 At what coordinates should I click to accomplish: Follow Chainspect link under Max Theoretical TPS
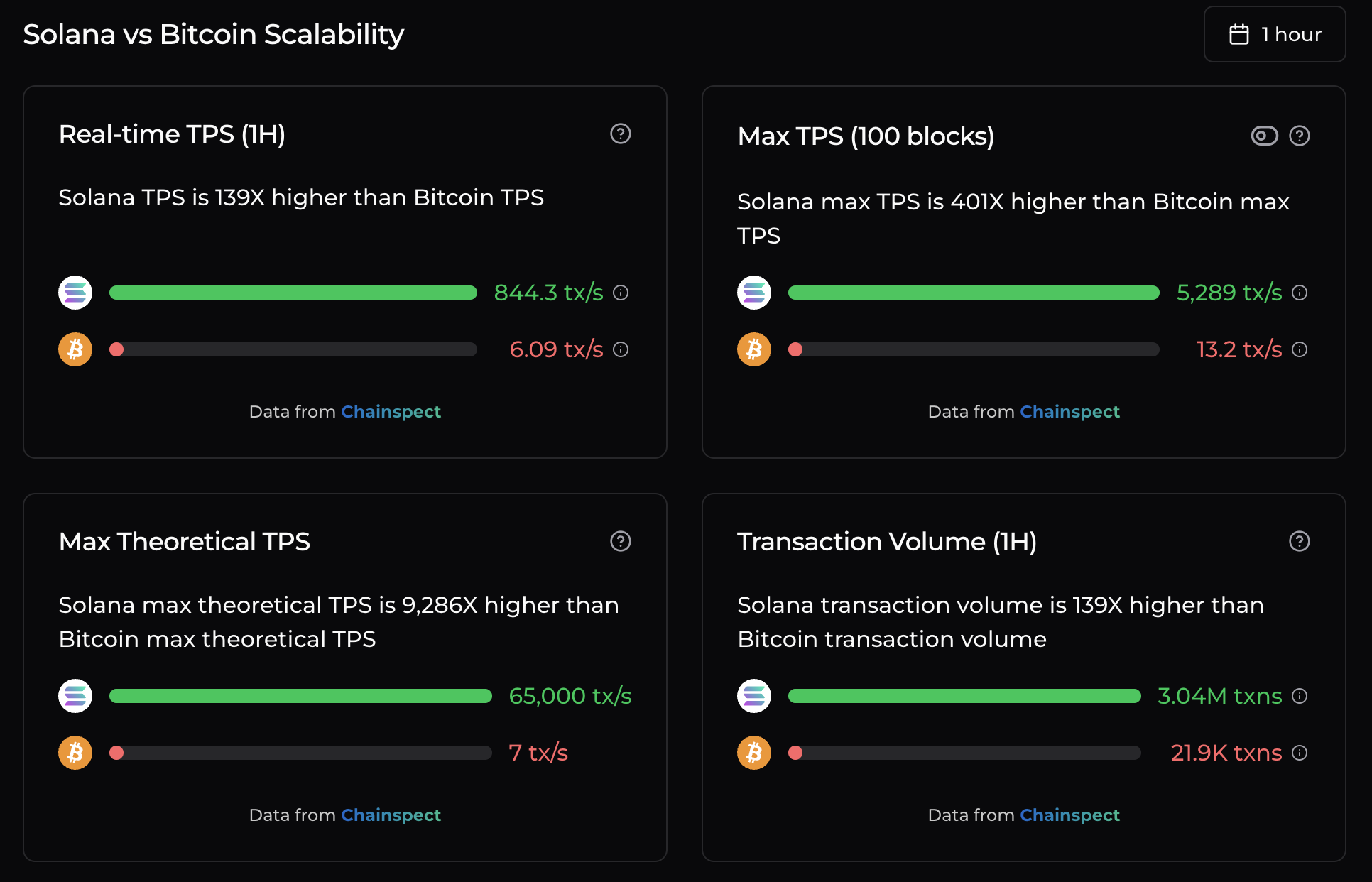391,815
